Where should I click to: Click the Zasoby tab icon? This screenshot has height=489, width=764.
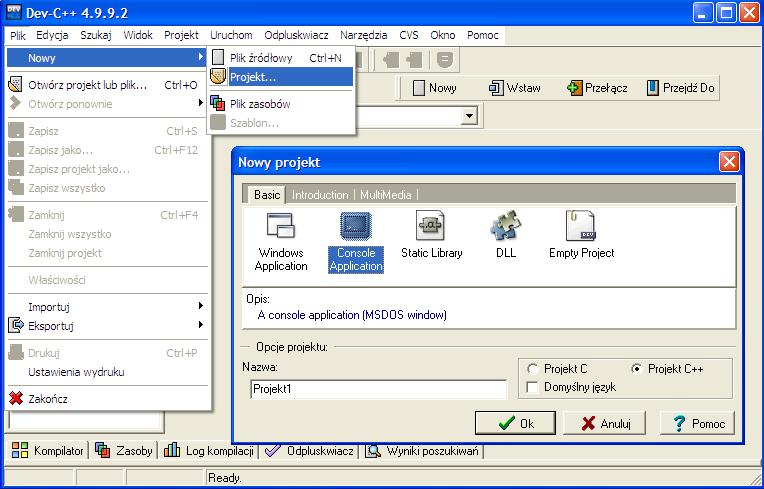(x=102, y=451)
